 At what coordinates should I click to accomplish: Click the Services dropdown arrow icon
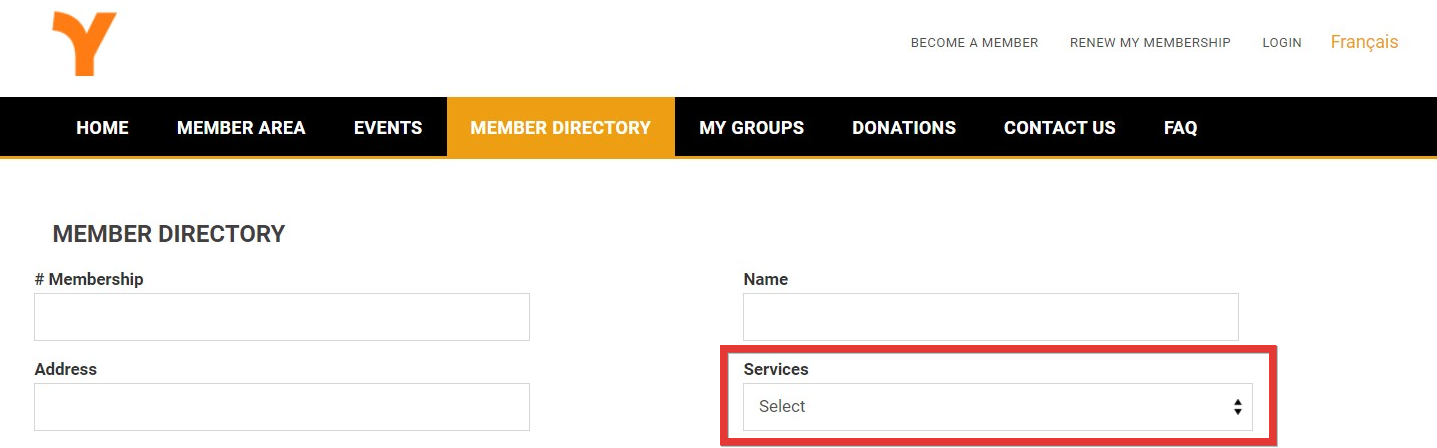(1237, 407)
